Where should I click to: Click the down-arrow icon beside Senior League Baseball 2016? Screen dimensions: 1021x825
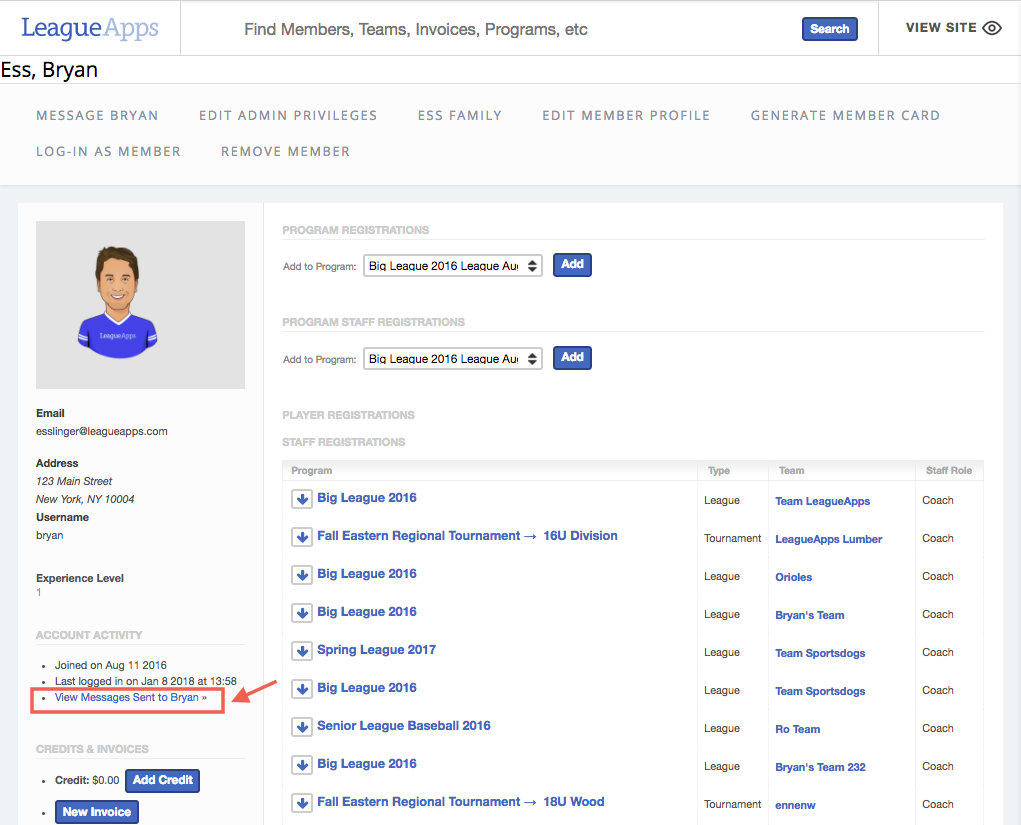click(301, 727)
